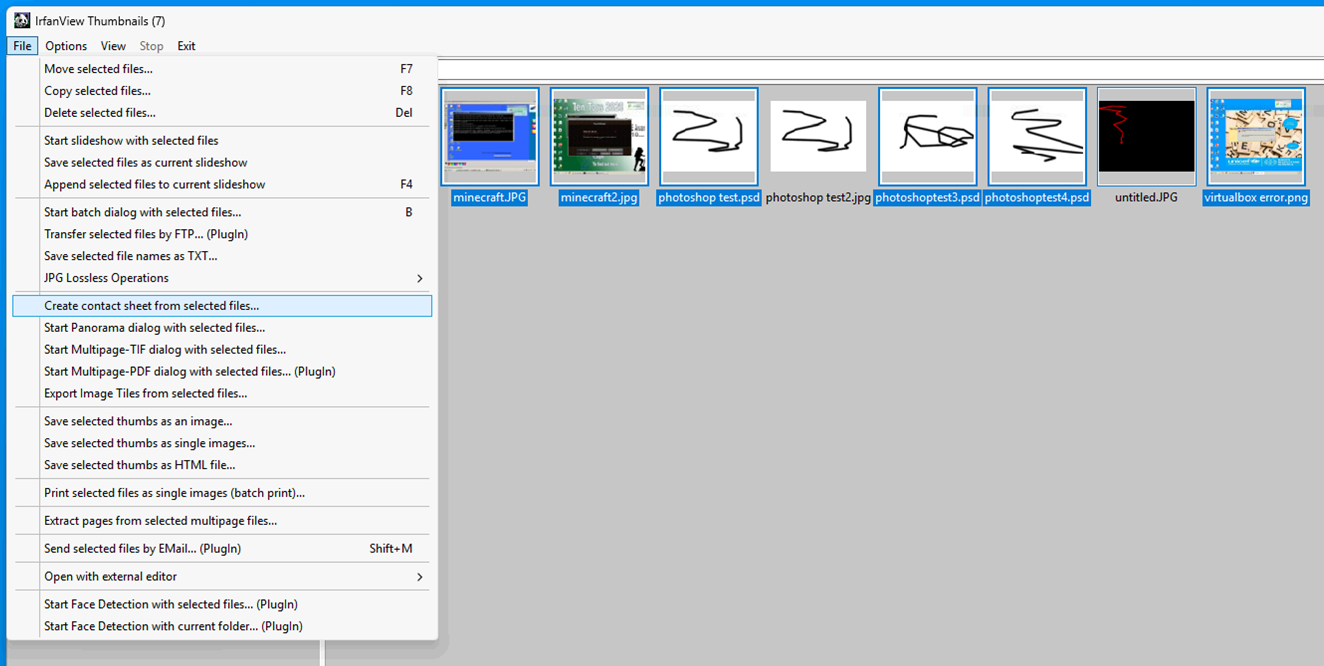
Task: Select Start batch dialog with selected files
Action: point(142,212)
